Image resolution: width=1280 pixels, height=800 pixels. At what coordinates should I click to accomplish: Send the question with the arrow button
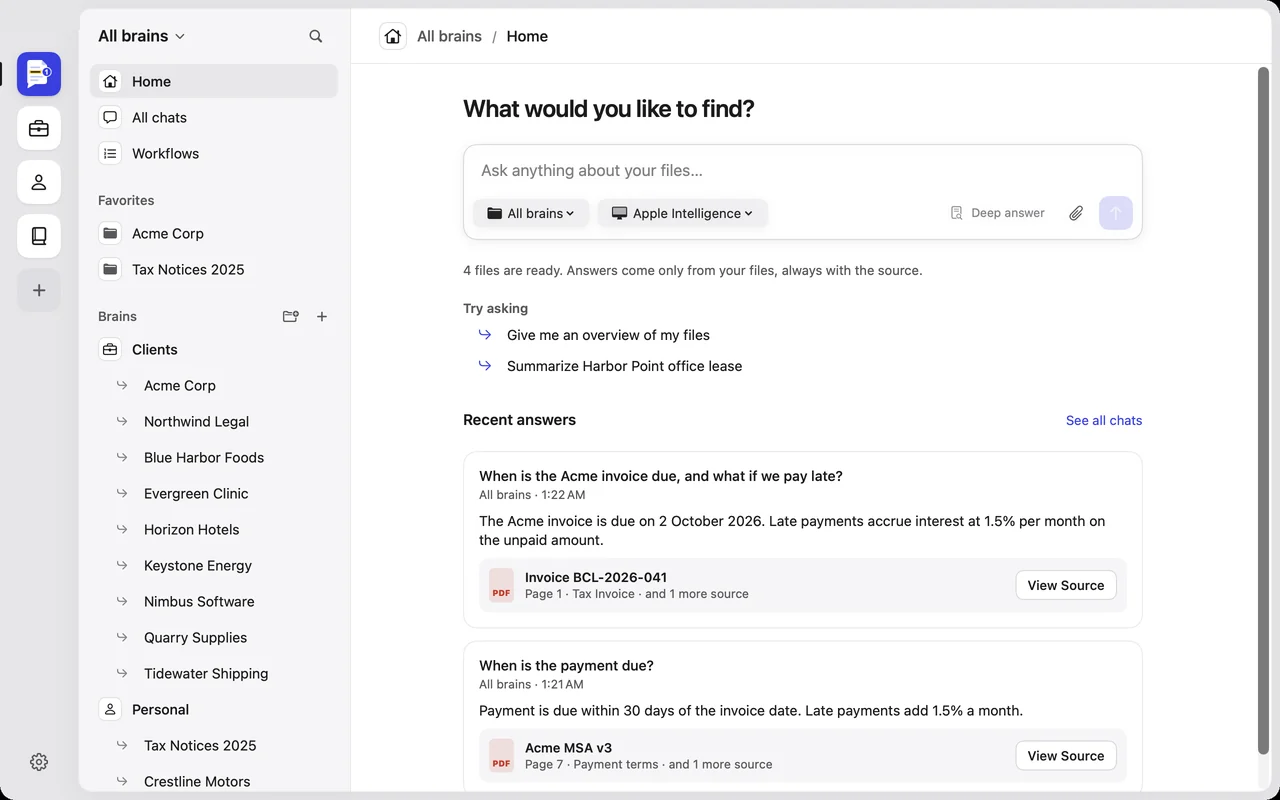pos(1116,213)
